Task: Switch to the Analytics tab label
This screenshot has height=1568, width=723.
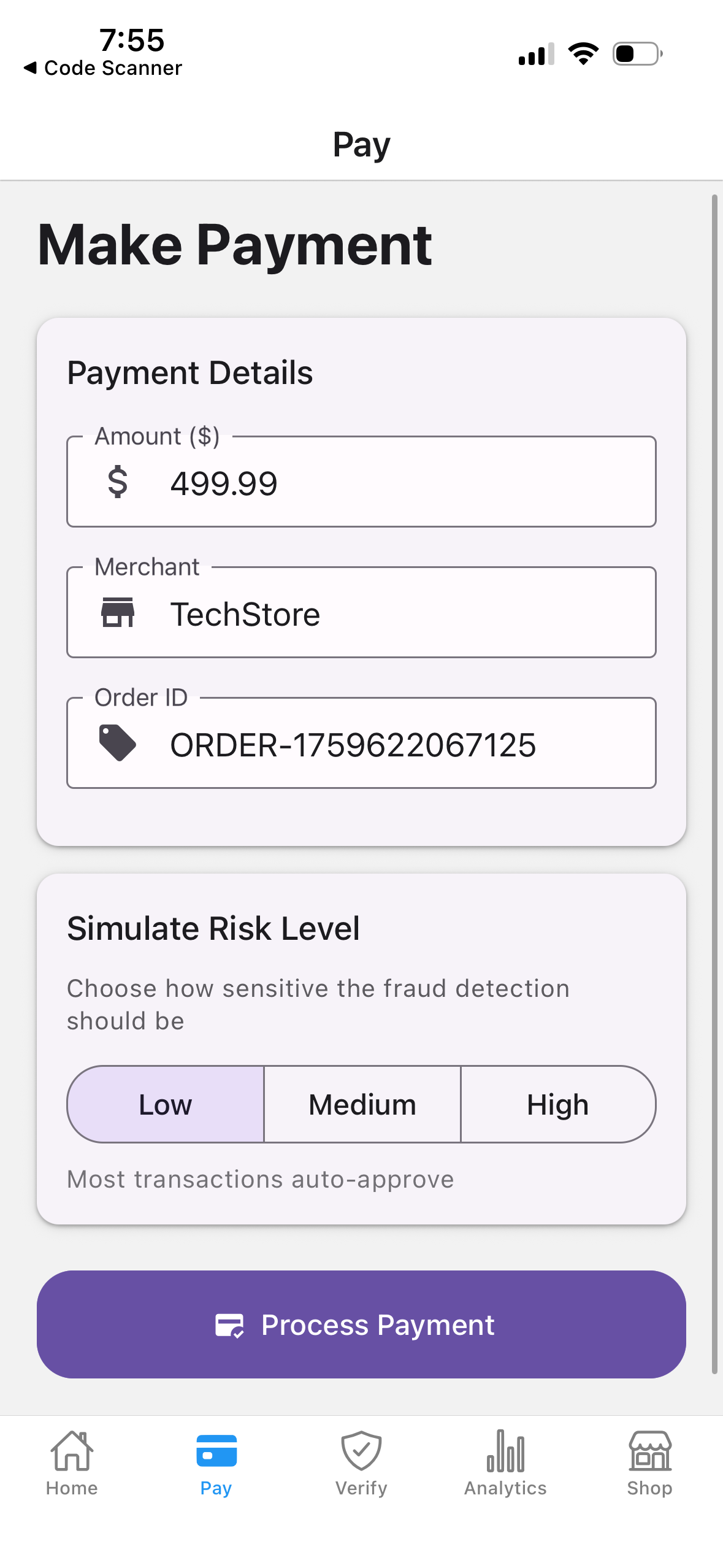Action: point(505,1488)
